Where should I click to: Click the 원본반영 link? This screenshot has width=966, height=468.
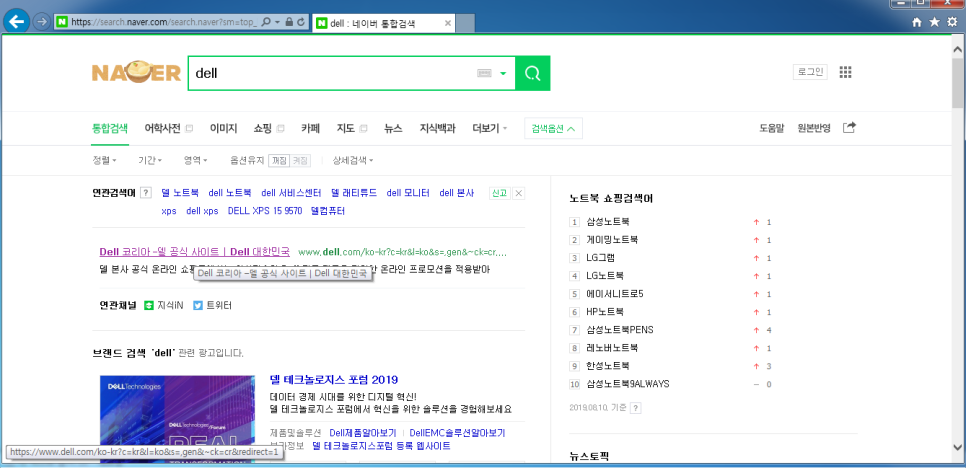coord(814,129)
